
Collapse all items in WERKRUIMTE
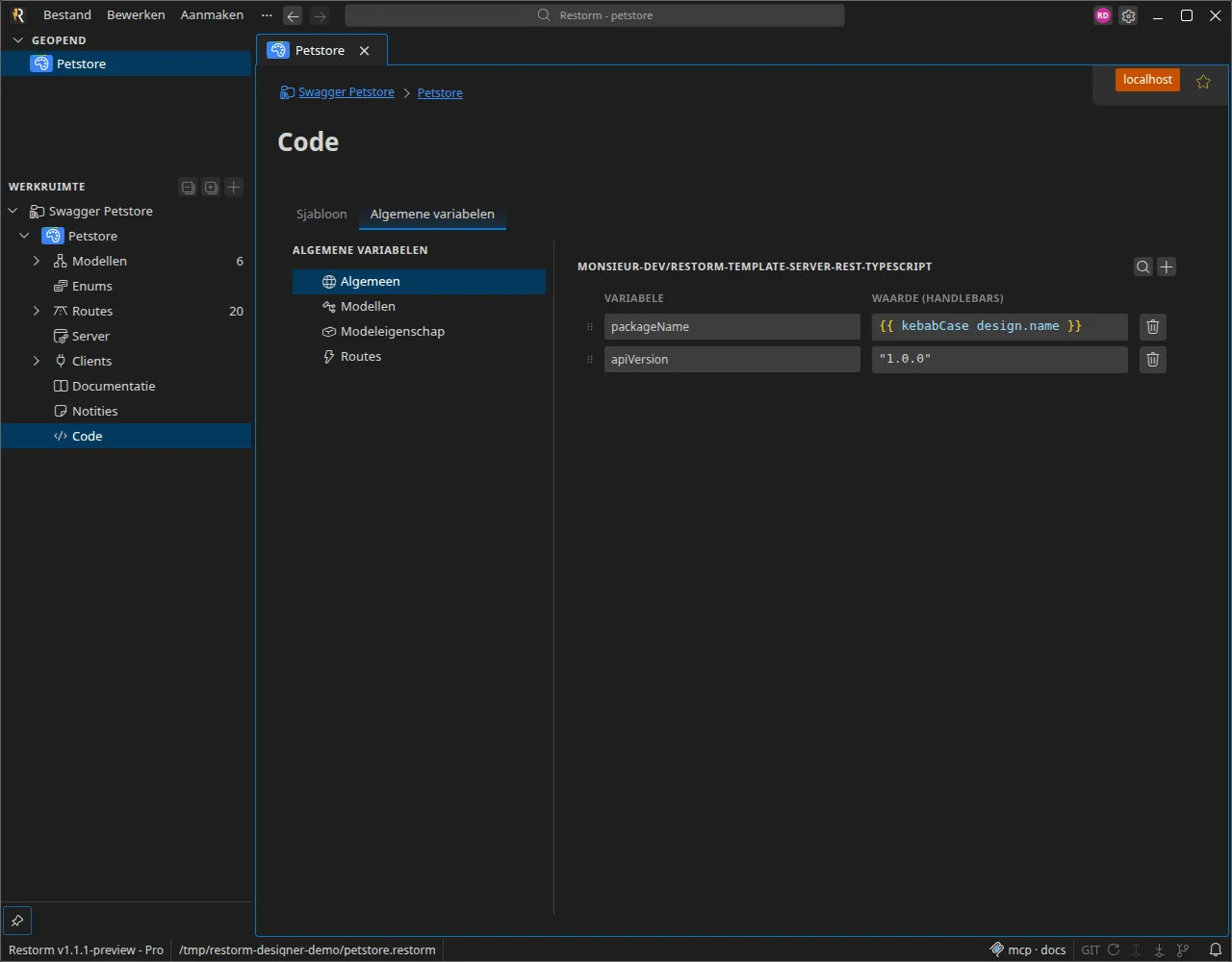click(188, 187)
